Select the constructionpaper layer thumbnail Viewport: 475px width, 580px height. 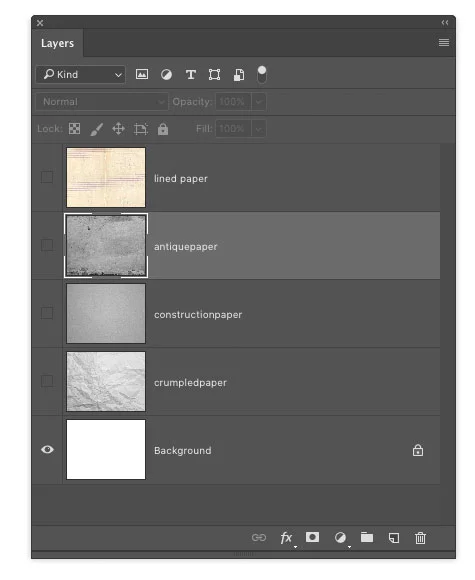(106, 313)
